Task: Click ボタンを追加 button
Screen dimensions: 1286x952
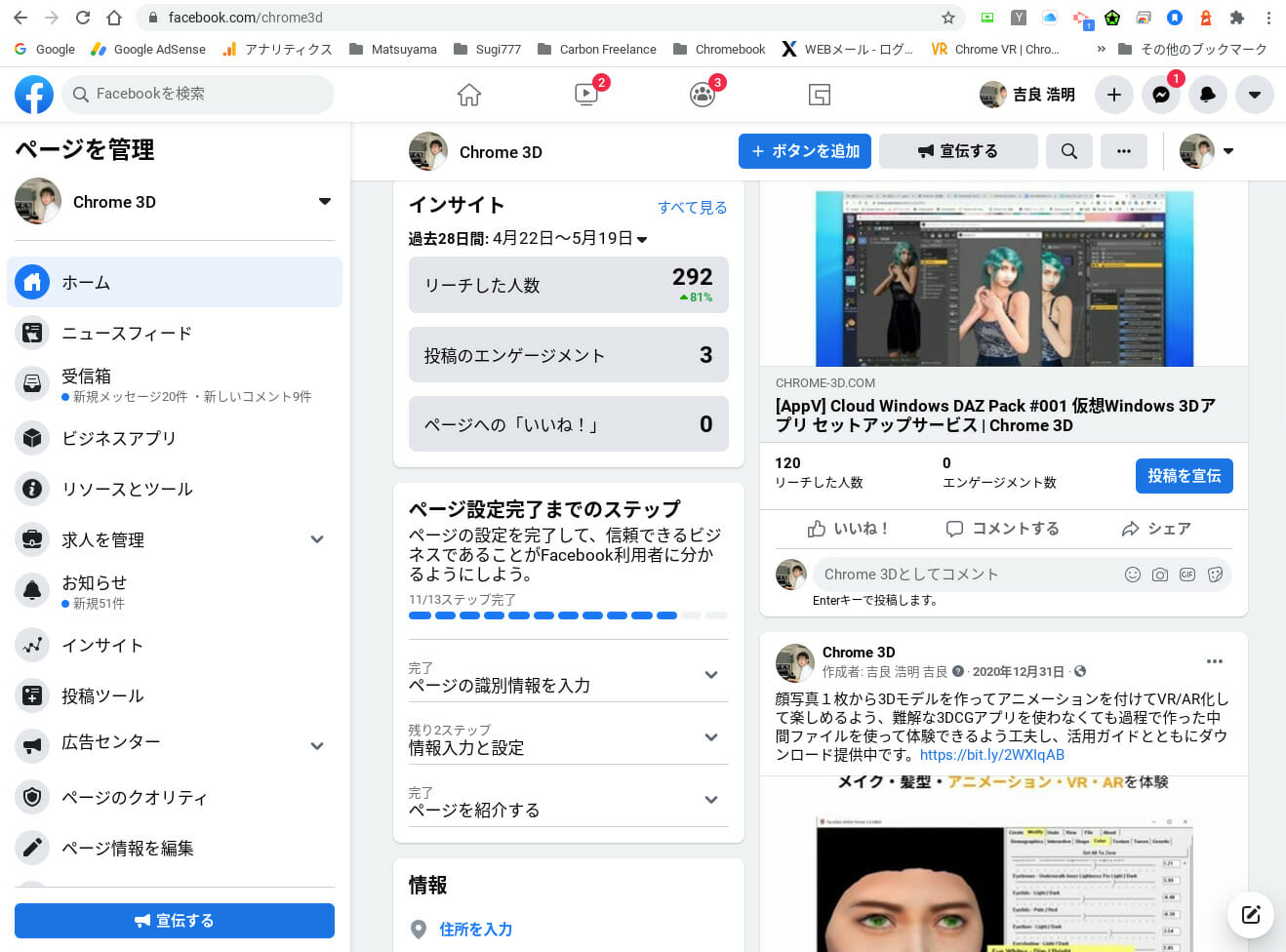Action: pyautogui.click(x=805, y=151)
